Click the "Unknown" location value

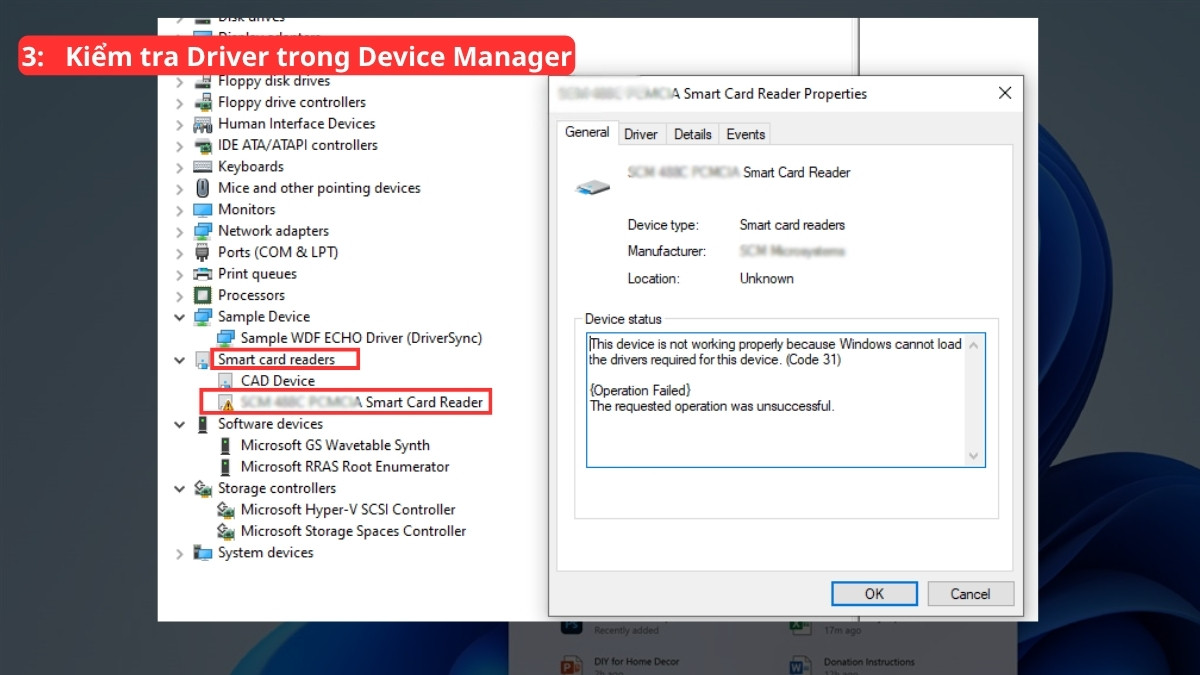click(766, 279)
